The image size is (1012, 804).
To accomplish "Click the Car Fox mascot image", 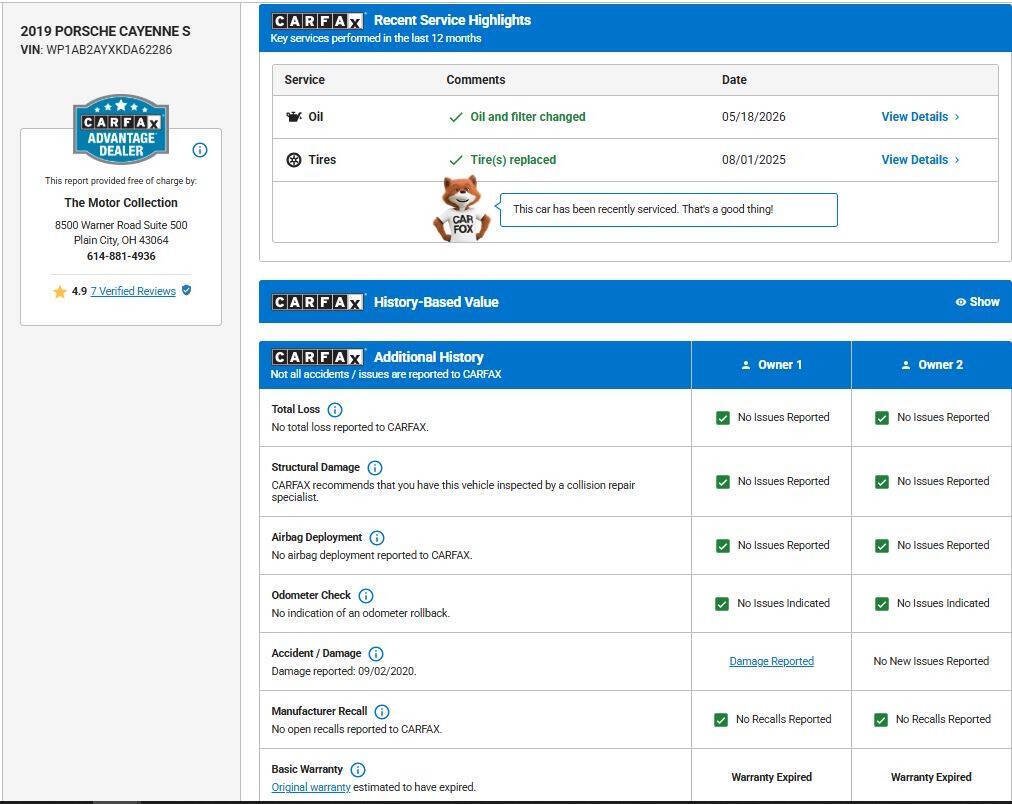I will (461, 210).
